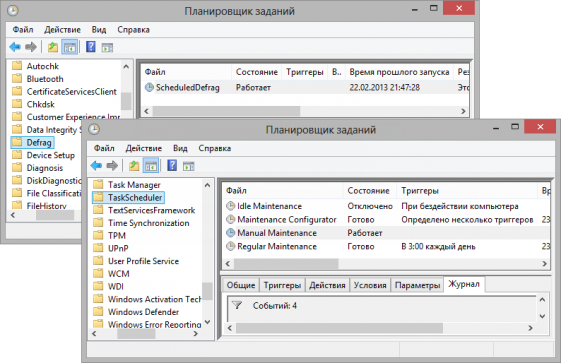
Task: Click the ScheduledDefrag task clock icon
Action: click(x=149, y=87)
